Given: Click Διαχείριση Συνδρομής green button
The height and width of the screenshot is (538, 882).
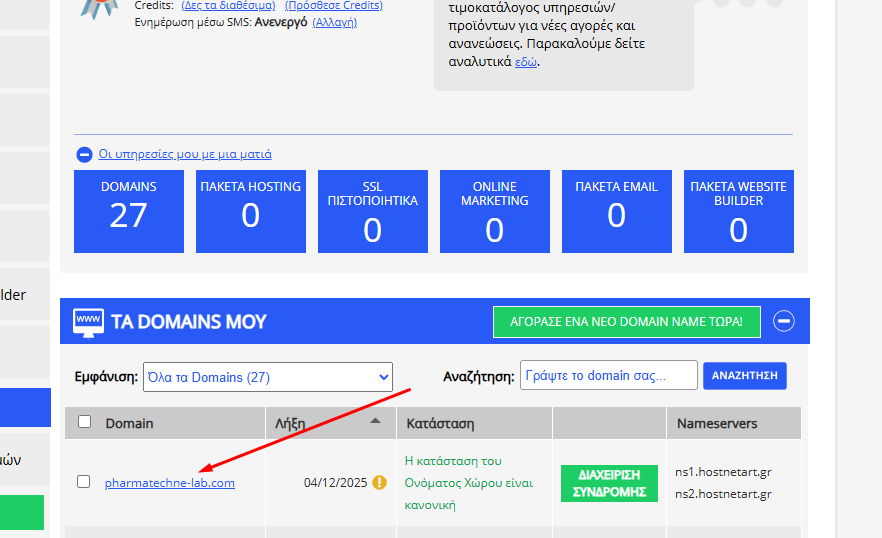Looking at the screenshot, I should pyautogui.click(x=609, y=482).
